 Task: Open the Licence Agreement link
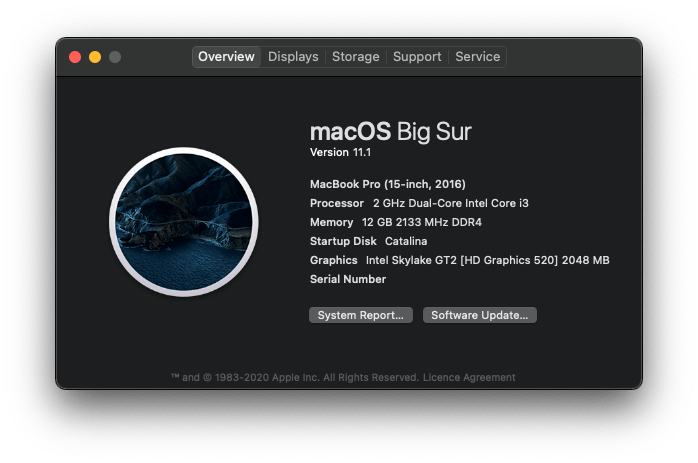click(x=469, y=378)
